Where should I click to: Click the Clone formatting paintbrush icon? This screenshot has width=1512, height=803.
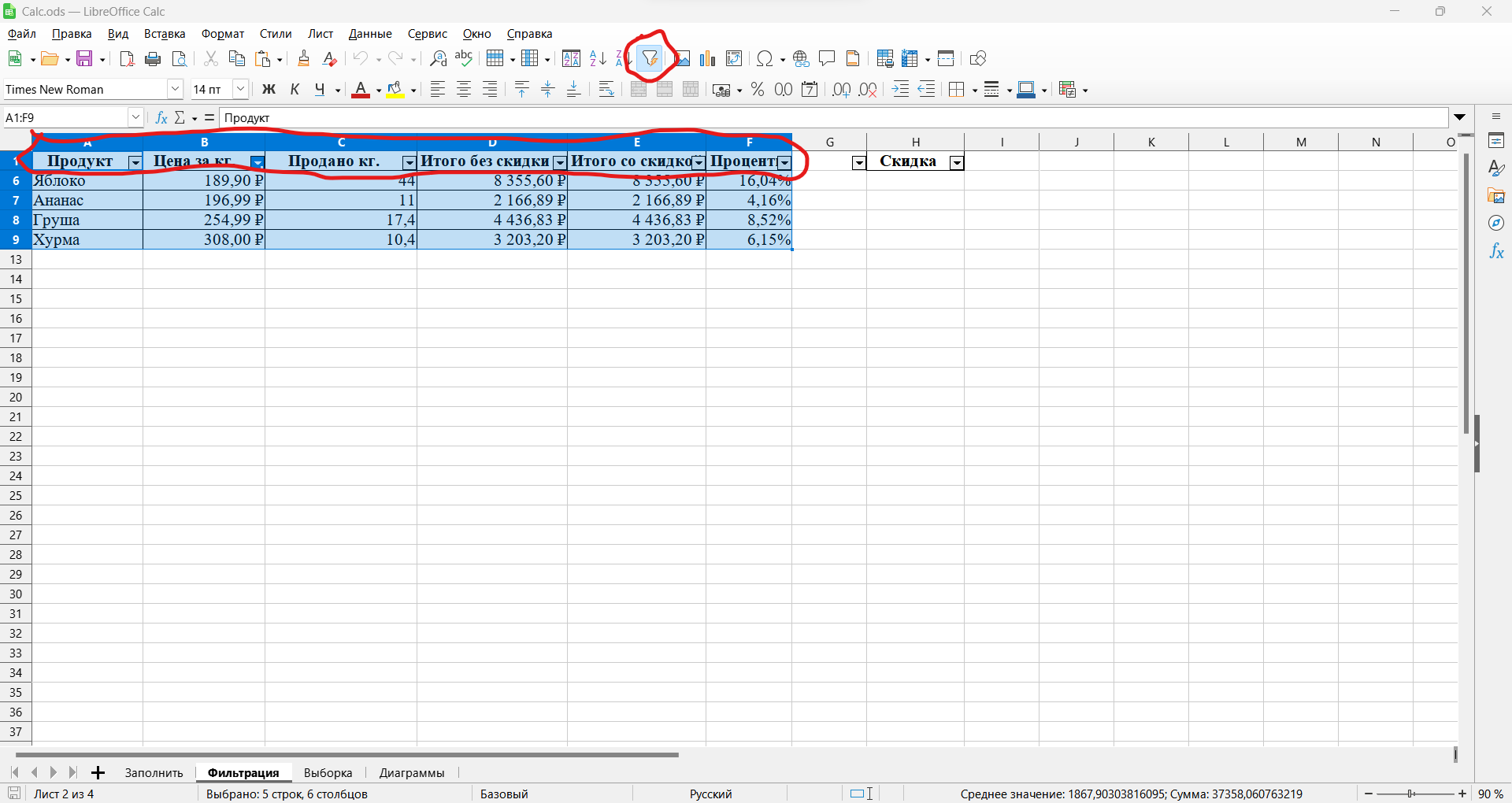304,58
